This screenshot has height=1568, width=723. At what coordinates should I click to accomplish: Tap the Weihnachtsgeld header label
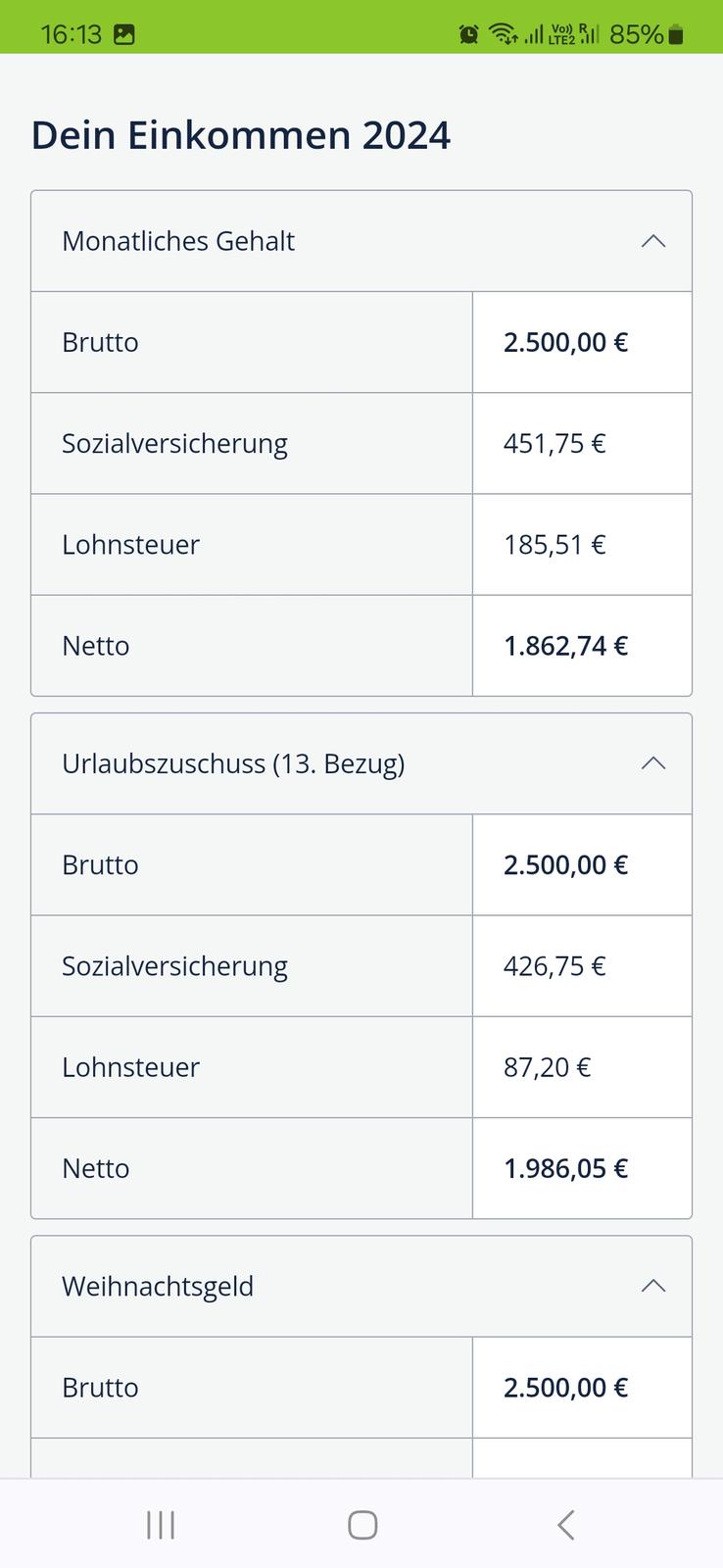[x=158, y=1286]
